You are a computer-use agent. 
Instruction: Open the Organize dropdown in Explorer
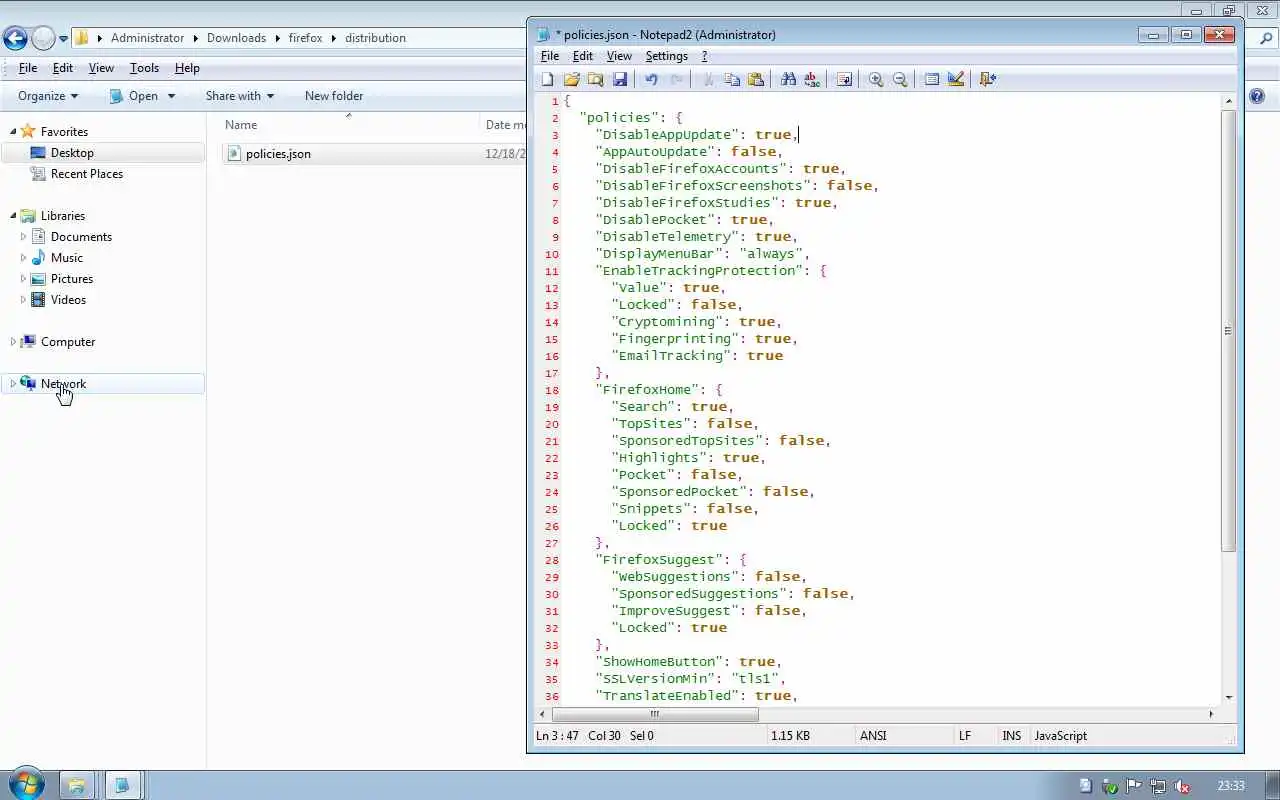(47, 96)
